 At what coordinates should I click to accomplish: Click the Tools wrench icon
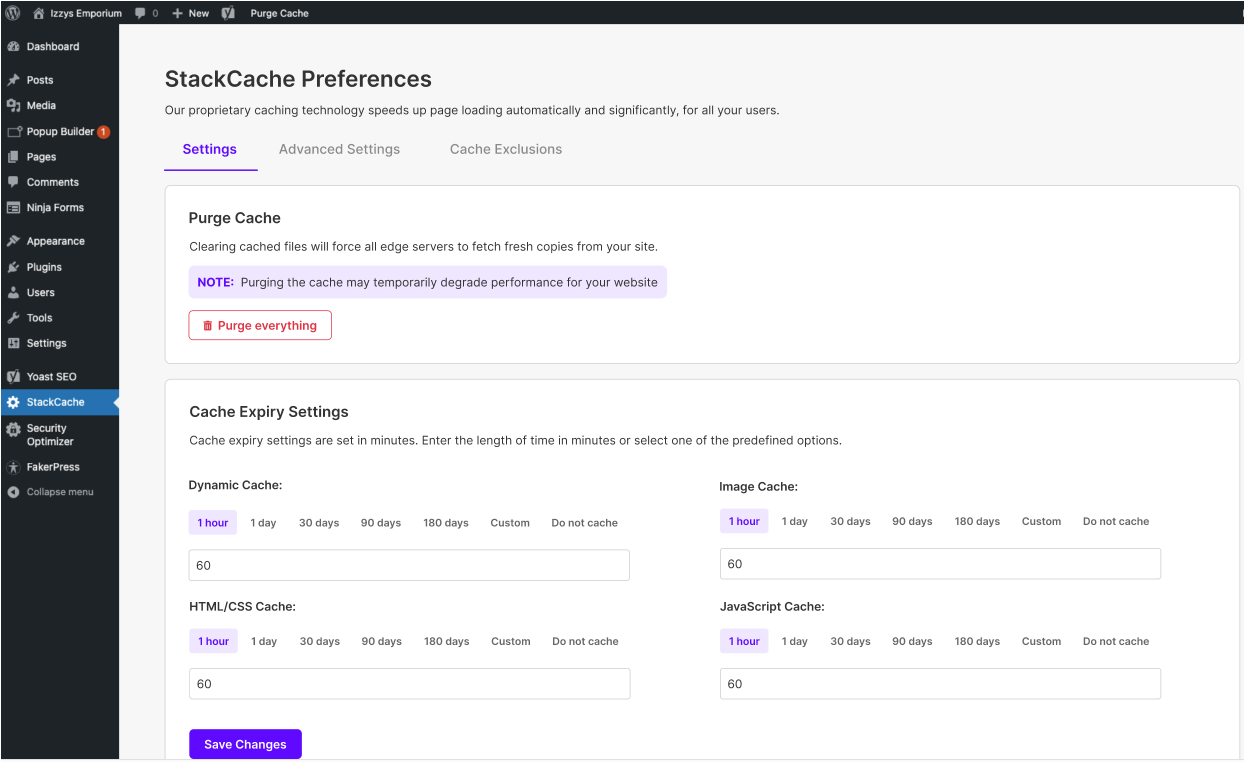pos(13,318)
